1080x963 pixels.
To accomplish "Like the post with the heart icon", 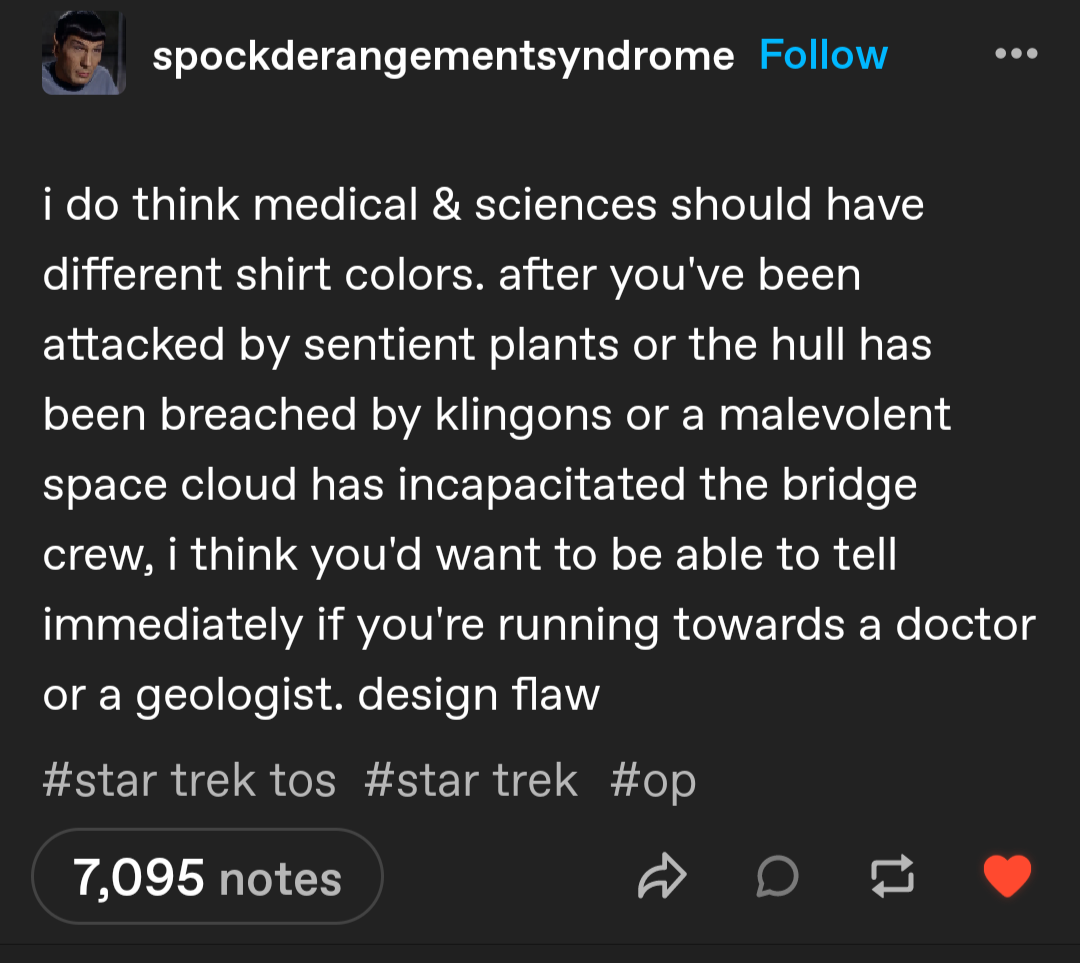I will pos(1007,876).
